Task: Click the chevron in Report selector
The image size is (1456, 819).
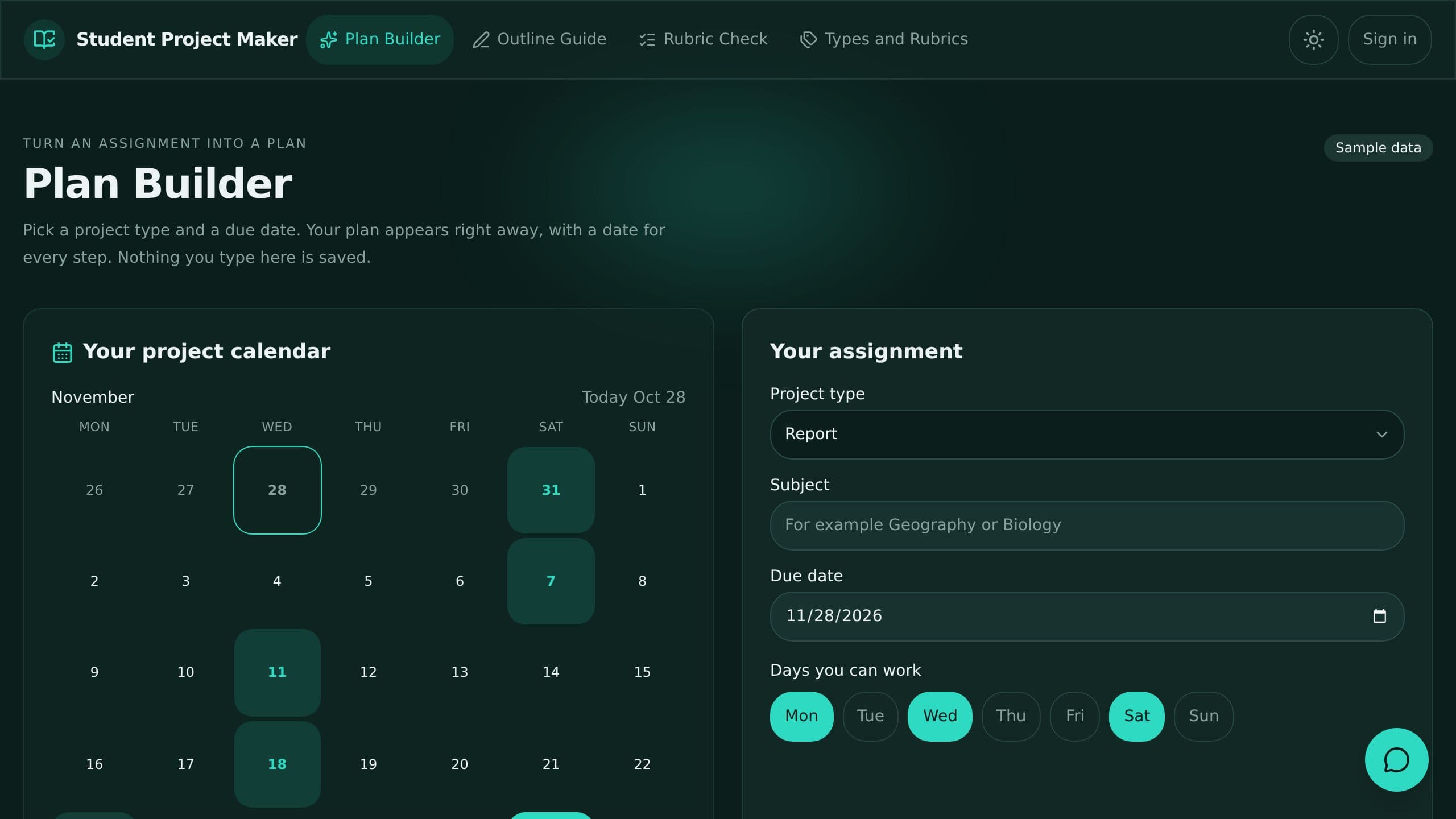Action: (1381, 435)
